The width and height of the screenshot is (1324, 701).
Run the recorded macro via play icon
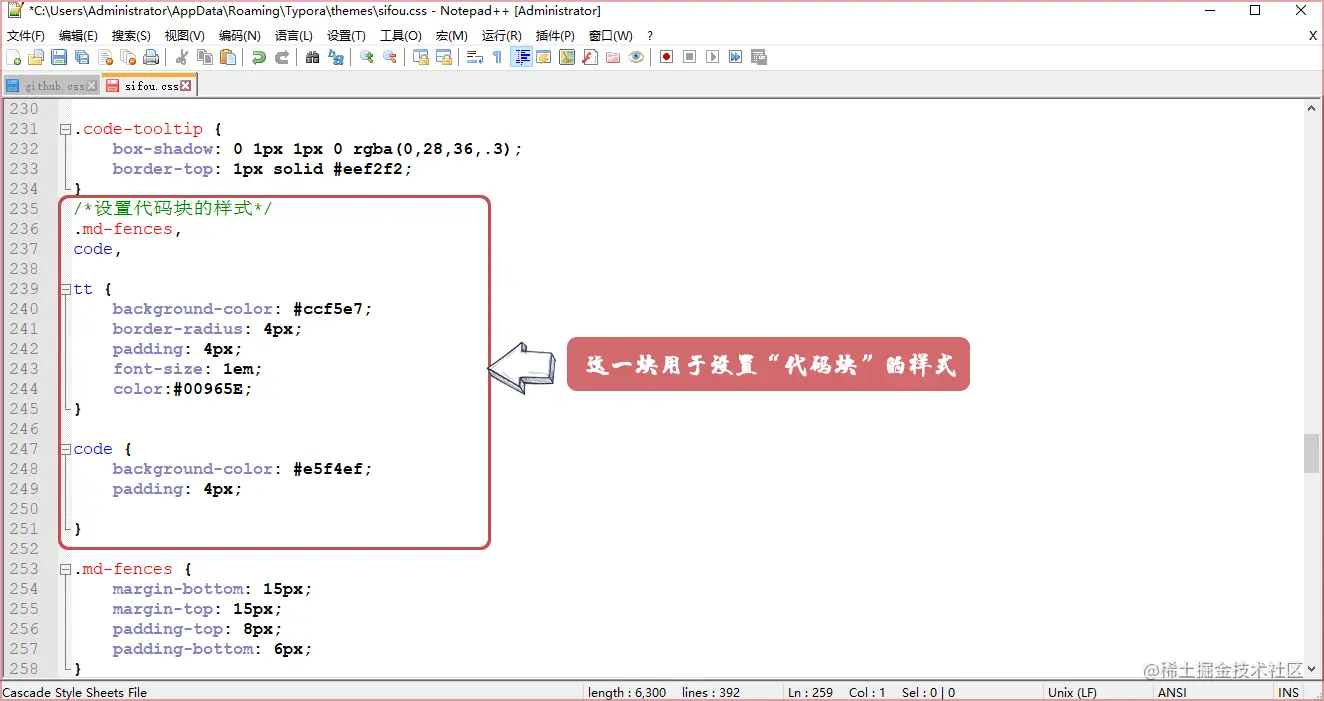[x=712, y=57]
